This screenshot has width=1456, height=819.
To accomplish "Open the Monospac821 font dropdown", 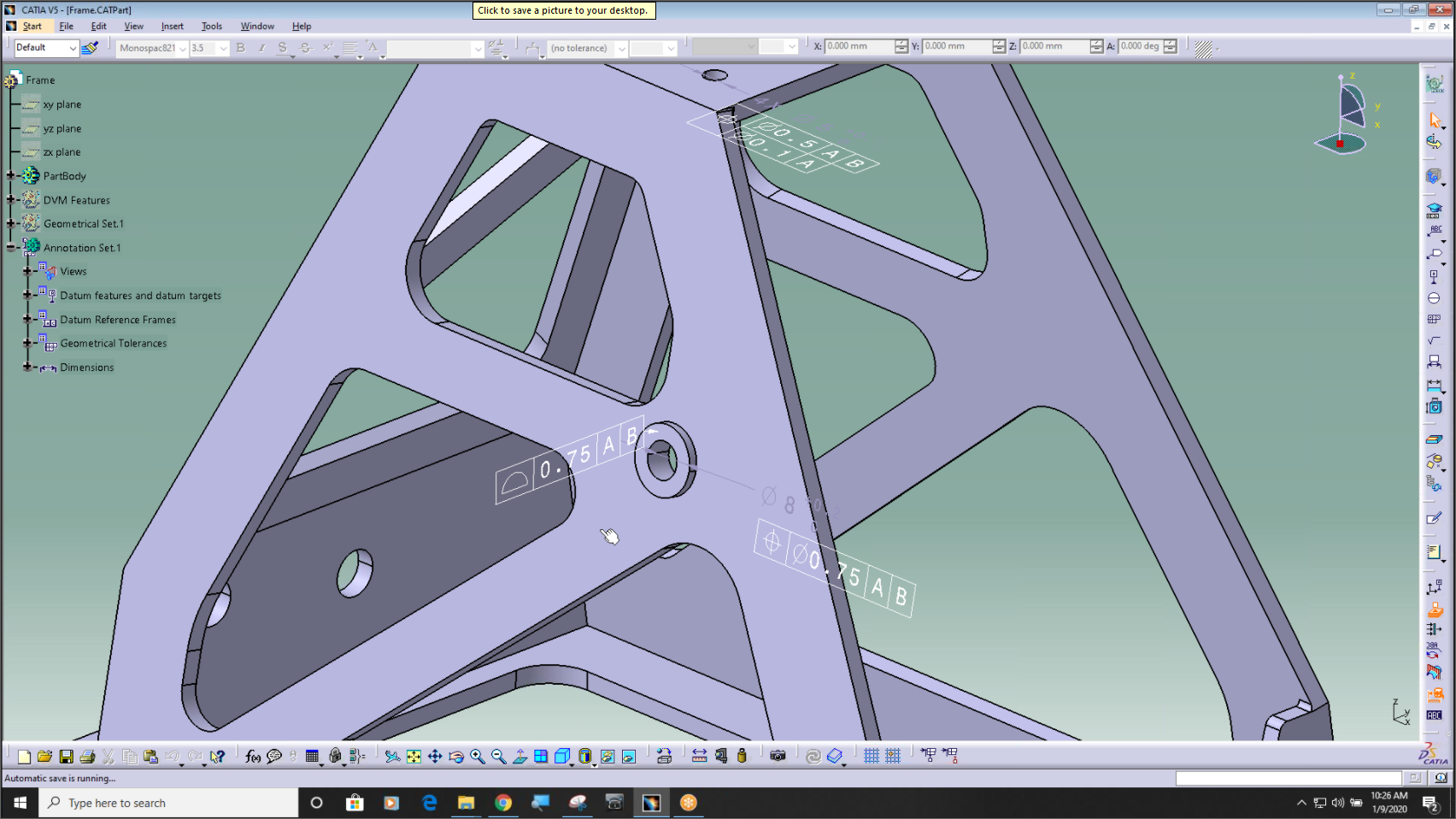I will point(180,48).
